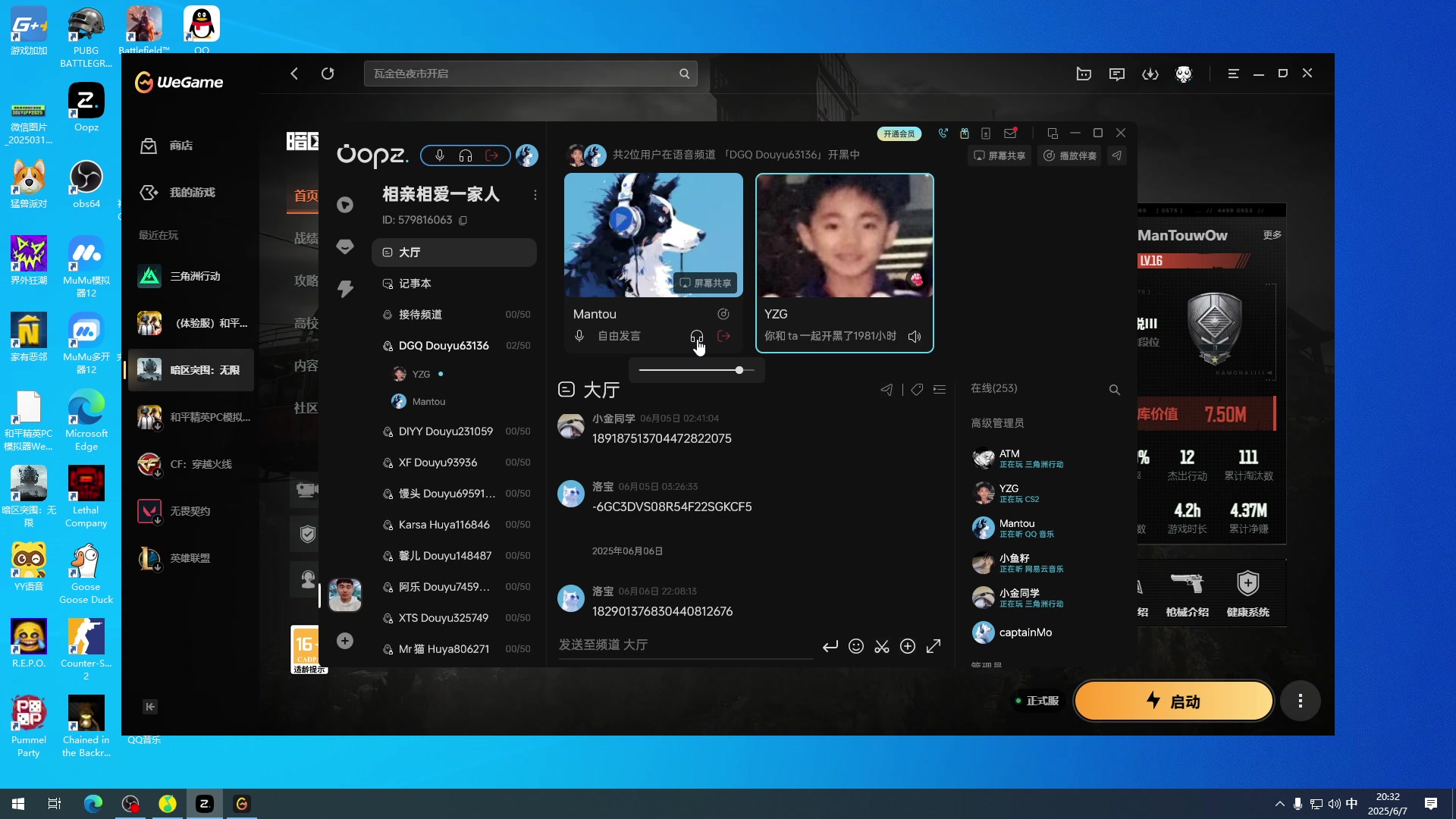Expand the message input box

click(x=934, y=646)
